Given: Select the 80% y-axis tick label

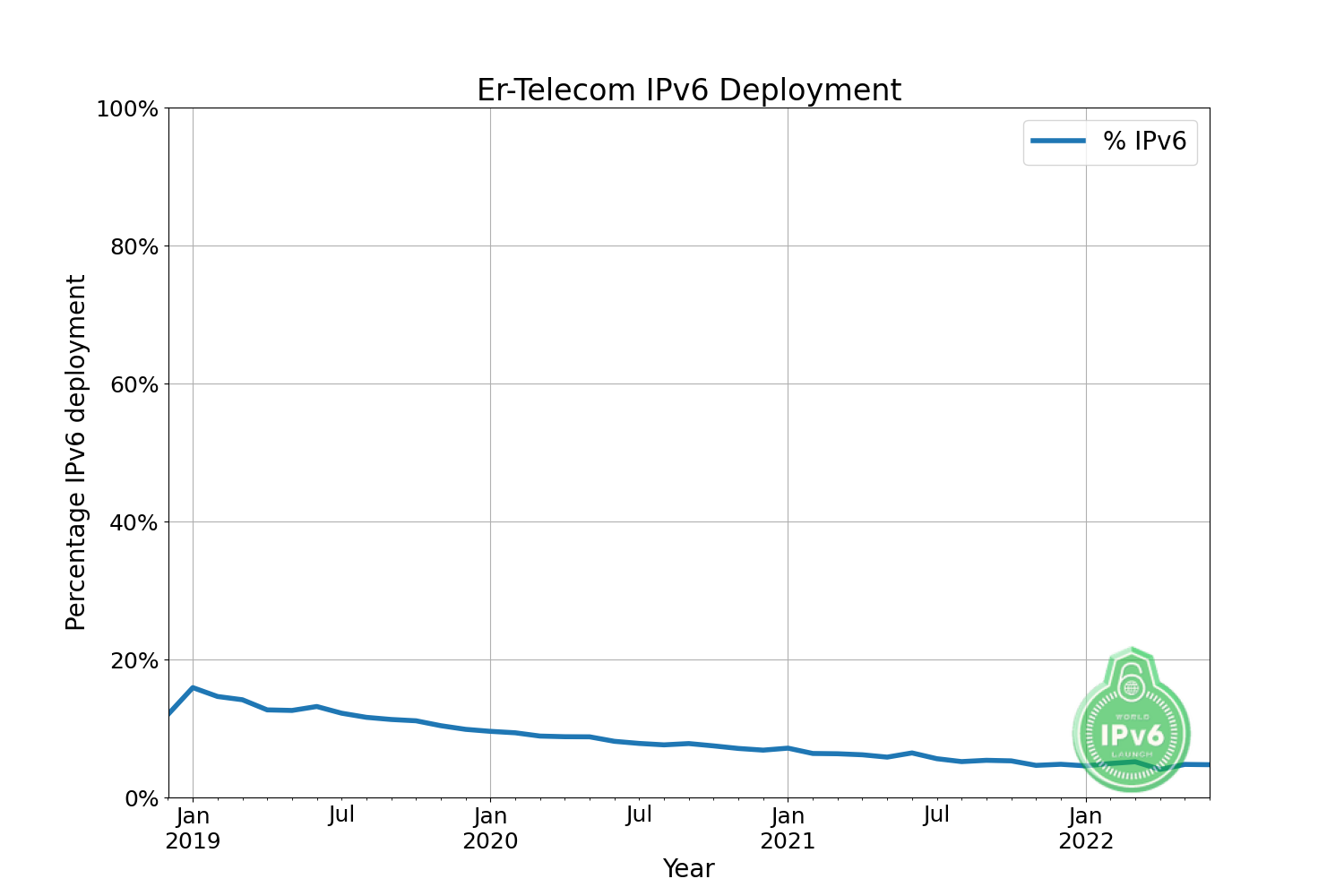Looking at the screenshot, I should point(134,247).
